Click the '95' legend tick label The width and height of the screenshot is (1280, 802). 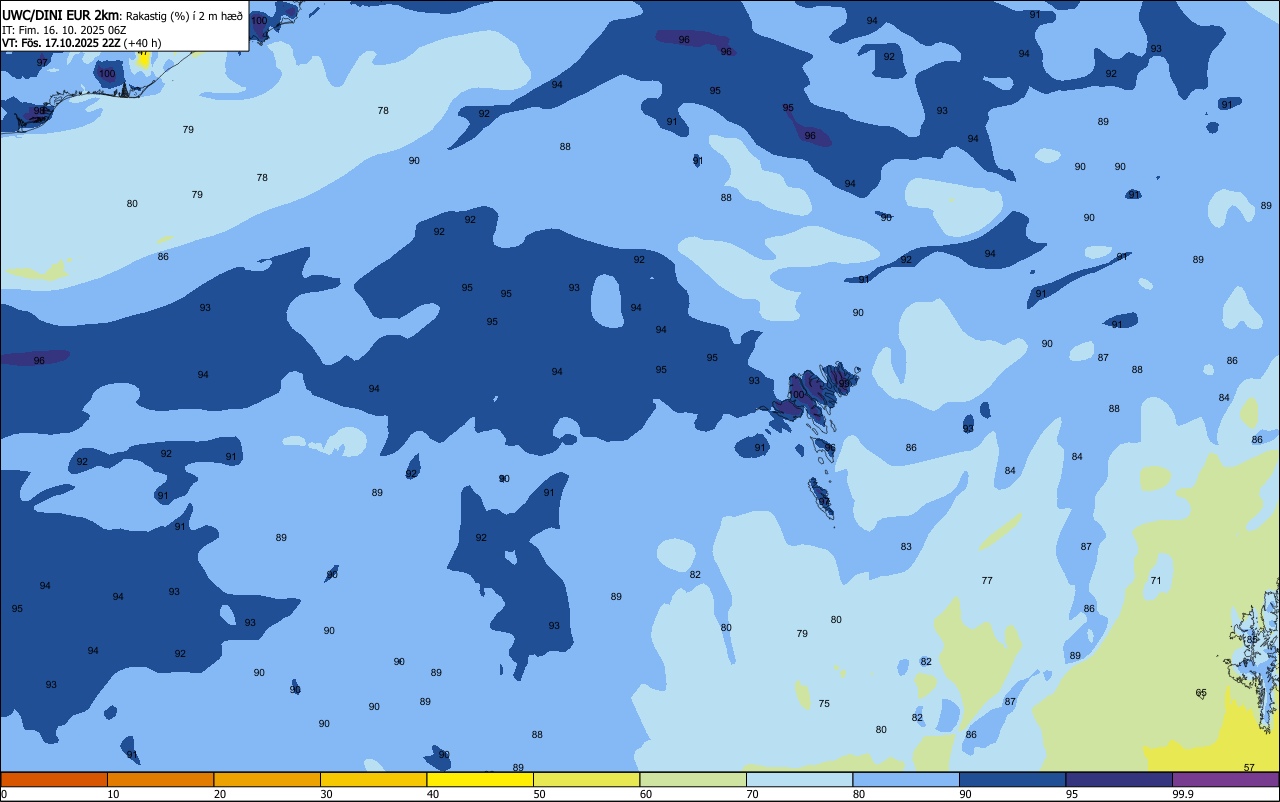click(x=1072, y=794)
